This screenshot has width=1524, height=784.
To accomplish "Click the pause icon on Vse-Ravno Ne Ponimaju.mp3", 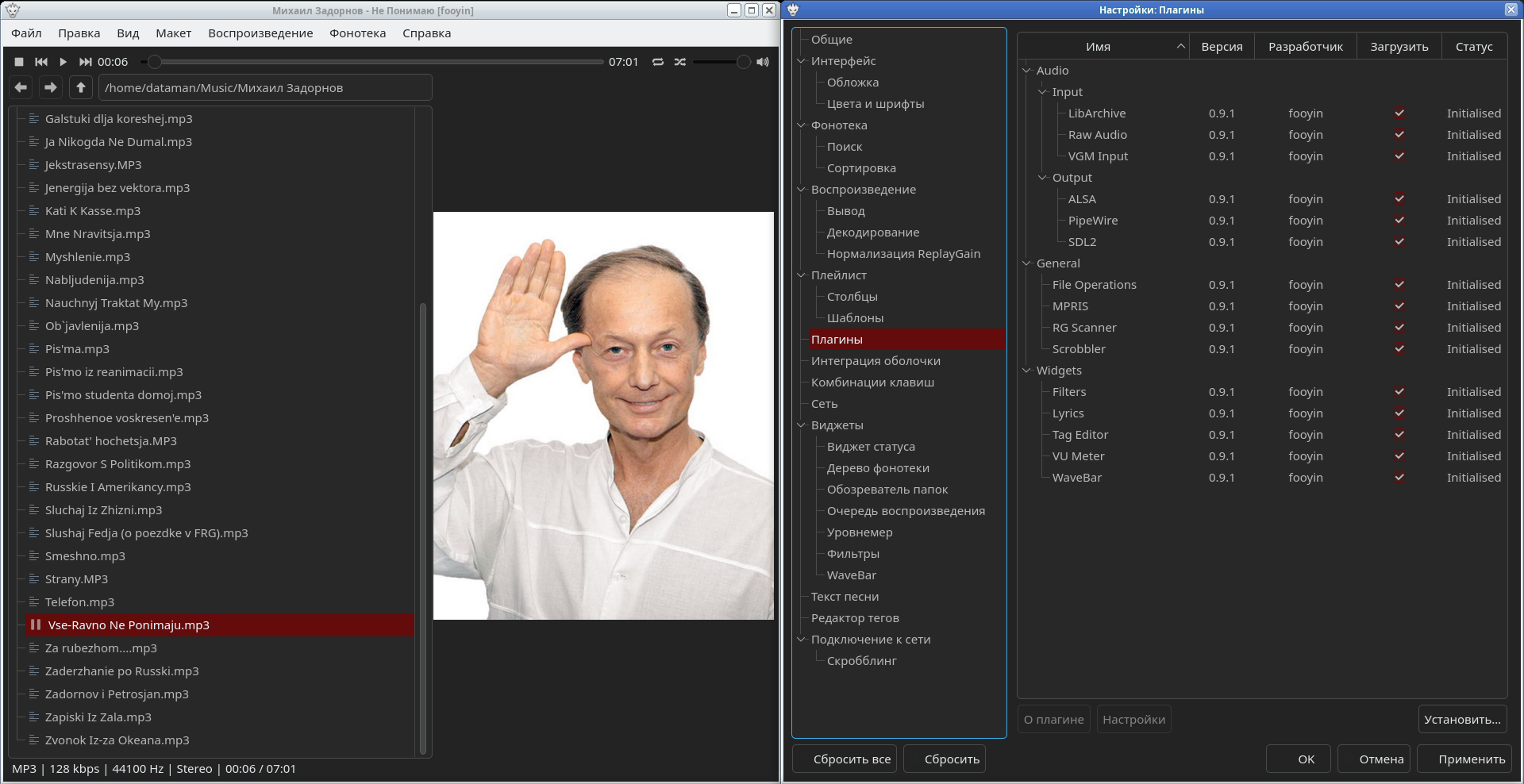I will tap(36, 625).
